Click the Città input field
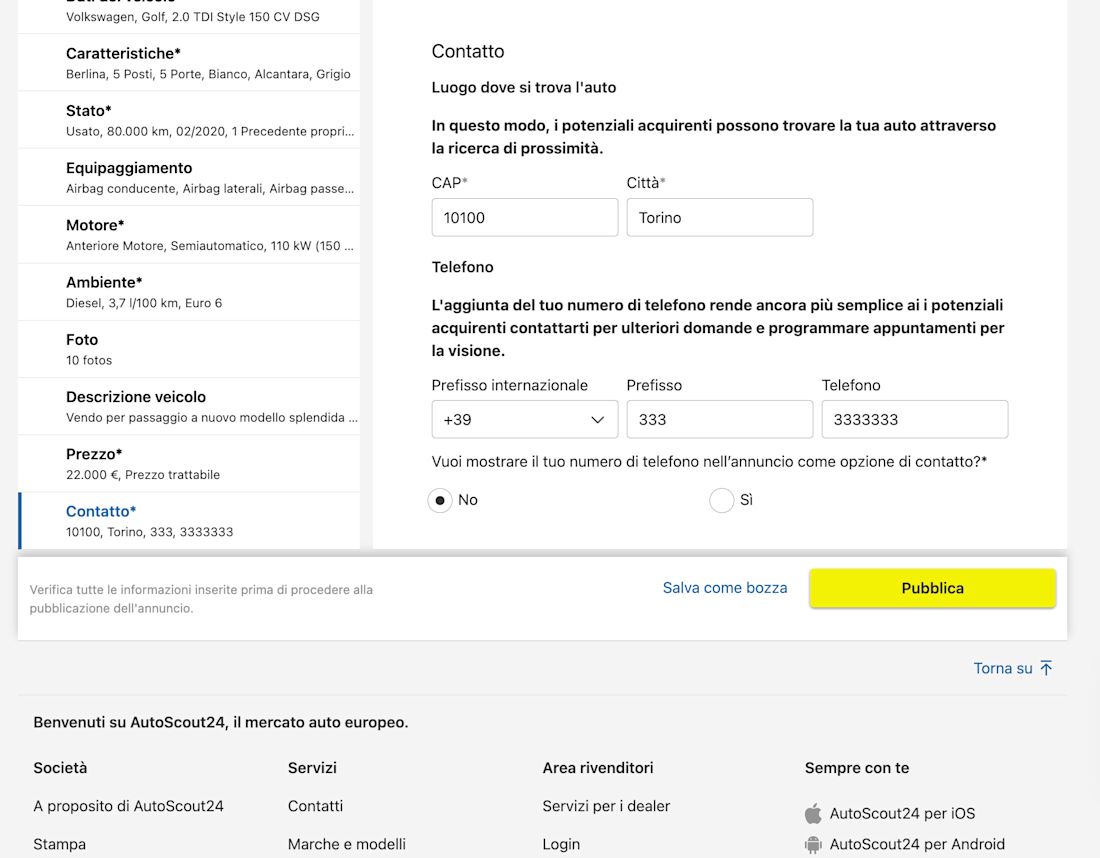This screenshot has width=1100, height=858. (x=719, y=217)
